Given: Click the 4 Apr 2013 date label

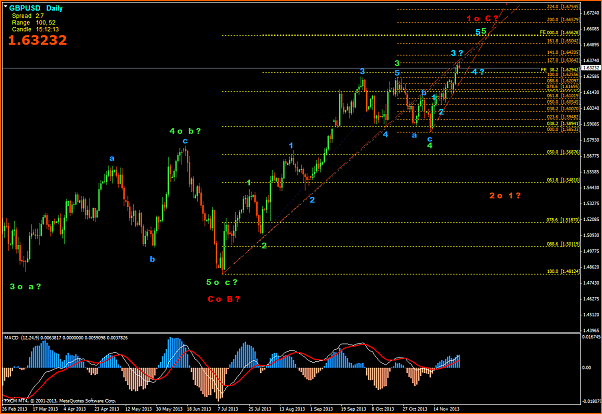Looking at the screenshot, I should 76,409.
